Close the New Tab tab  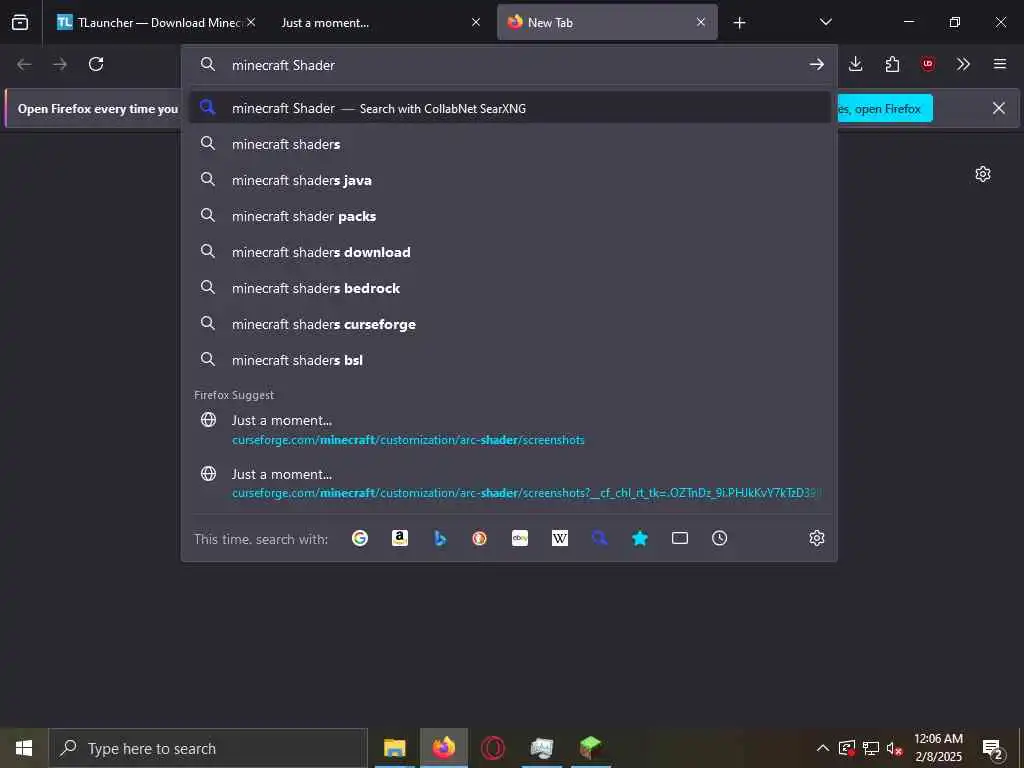(701, 22)
